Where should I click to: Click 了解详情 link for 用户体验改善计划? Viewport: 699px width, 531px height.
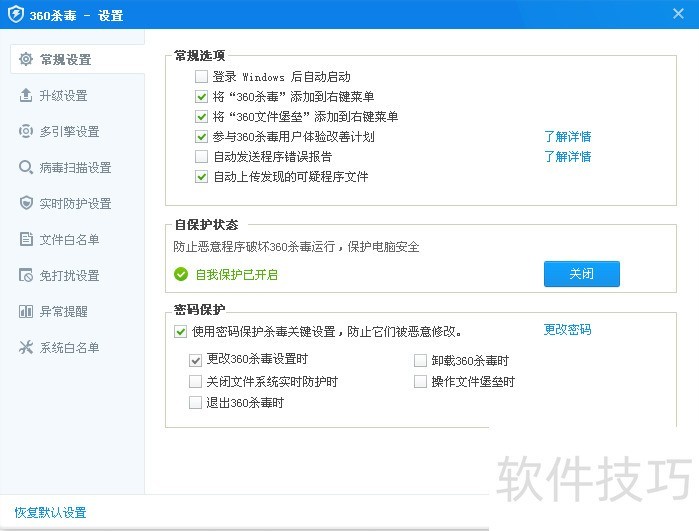point(567,136)
